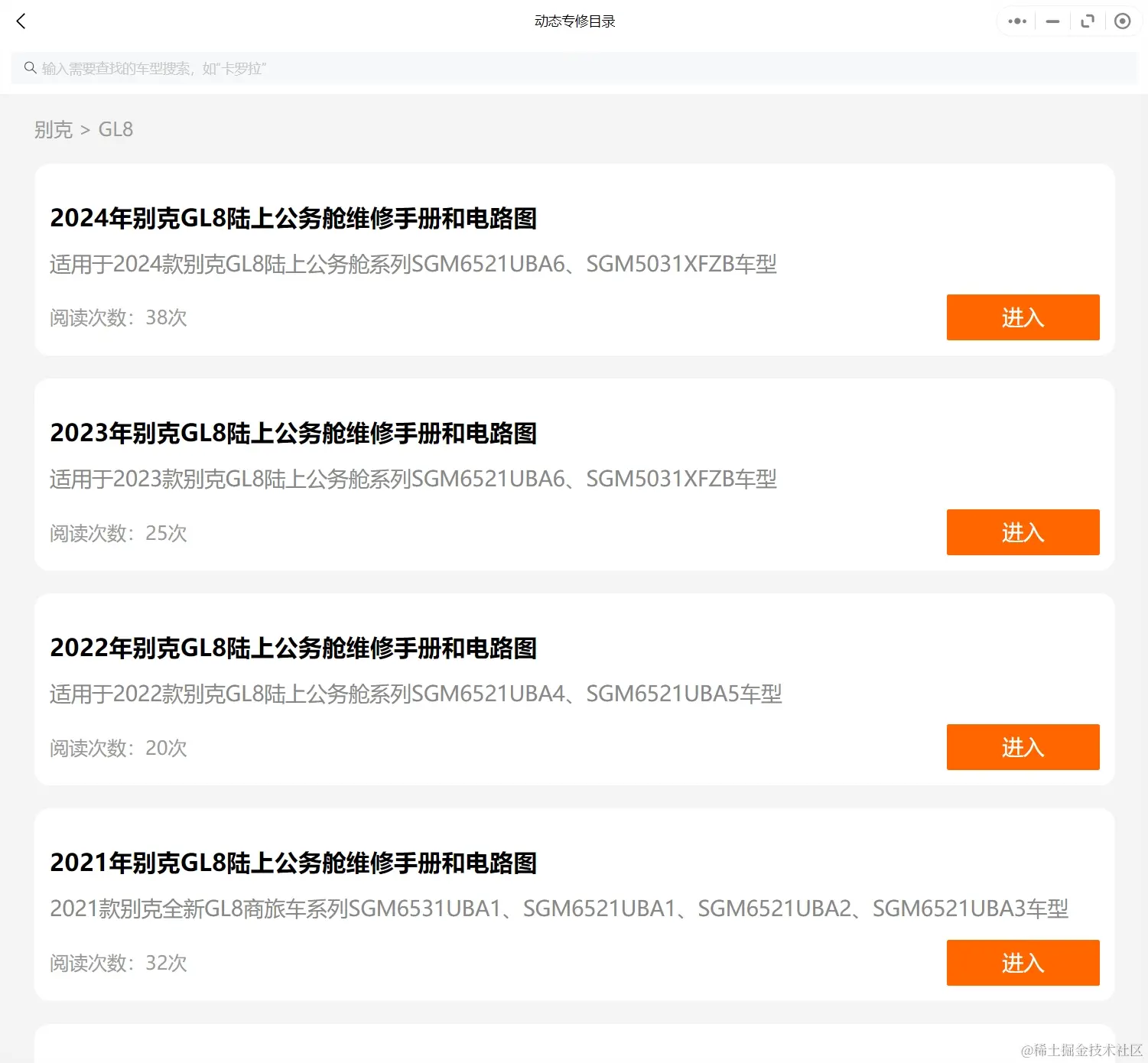Open the 2024年别克GL8陆上公务舱 card title
This screenshot has width=1148, height=1063.
click(x=294, y=219)
